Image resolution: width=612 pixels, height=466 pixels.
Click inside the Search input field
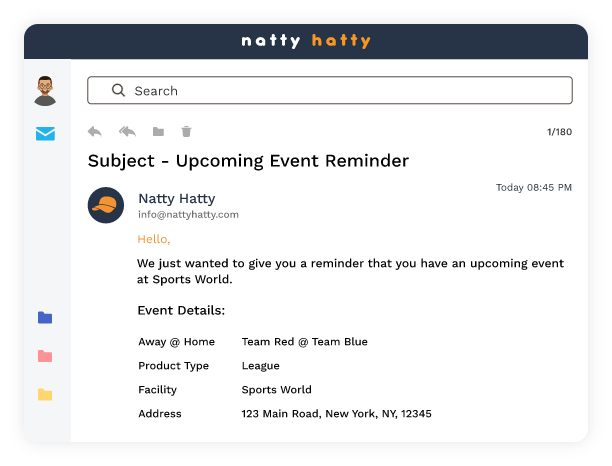click(340, 90)
